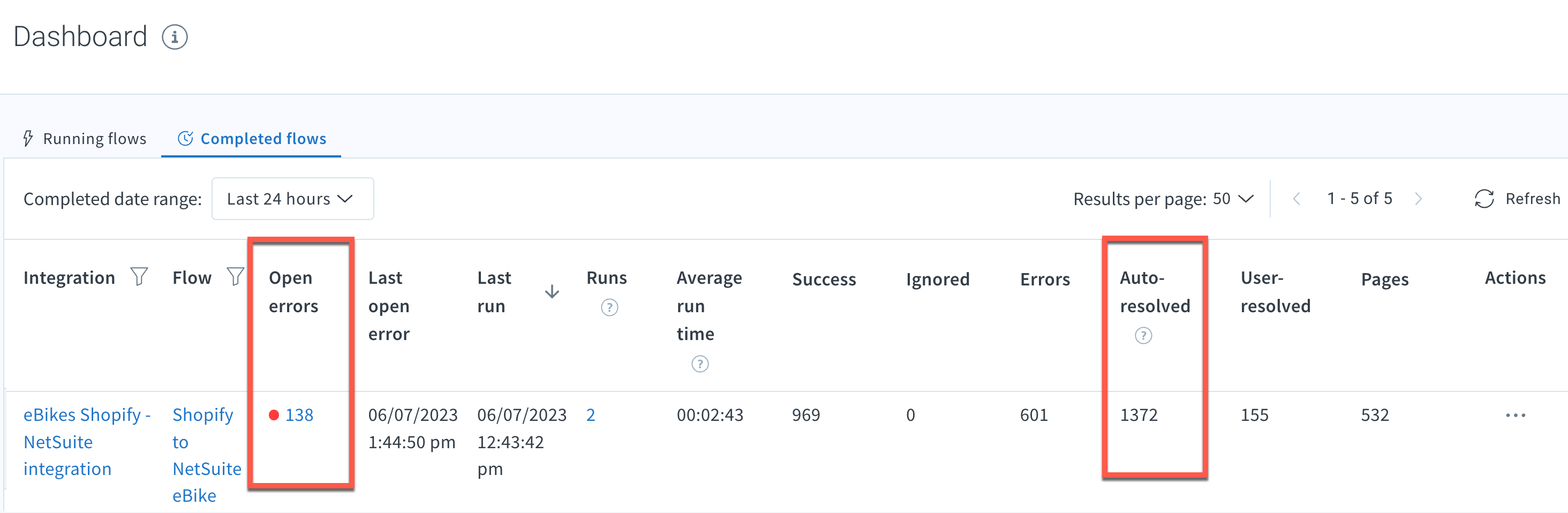
Task: Toggle the Last run sort order
Action: pos(552,291)
